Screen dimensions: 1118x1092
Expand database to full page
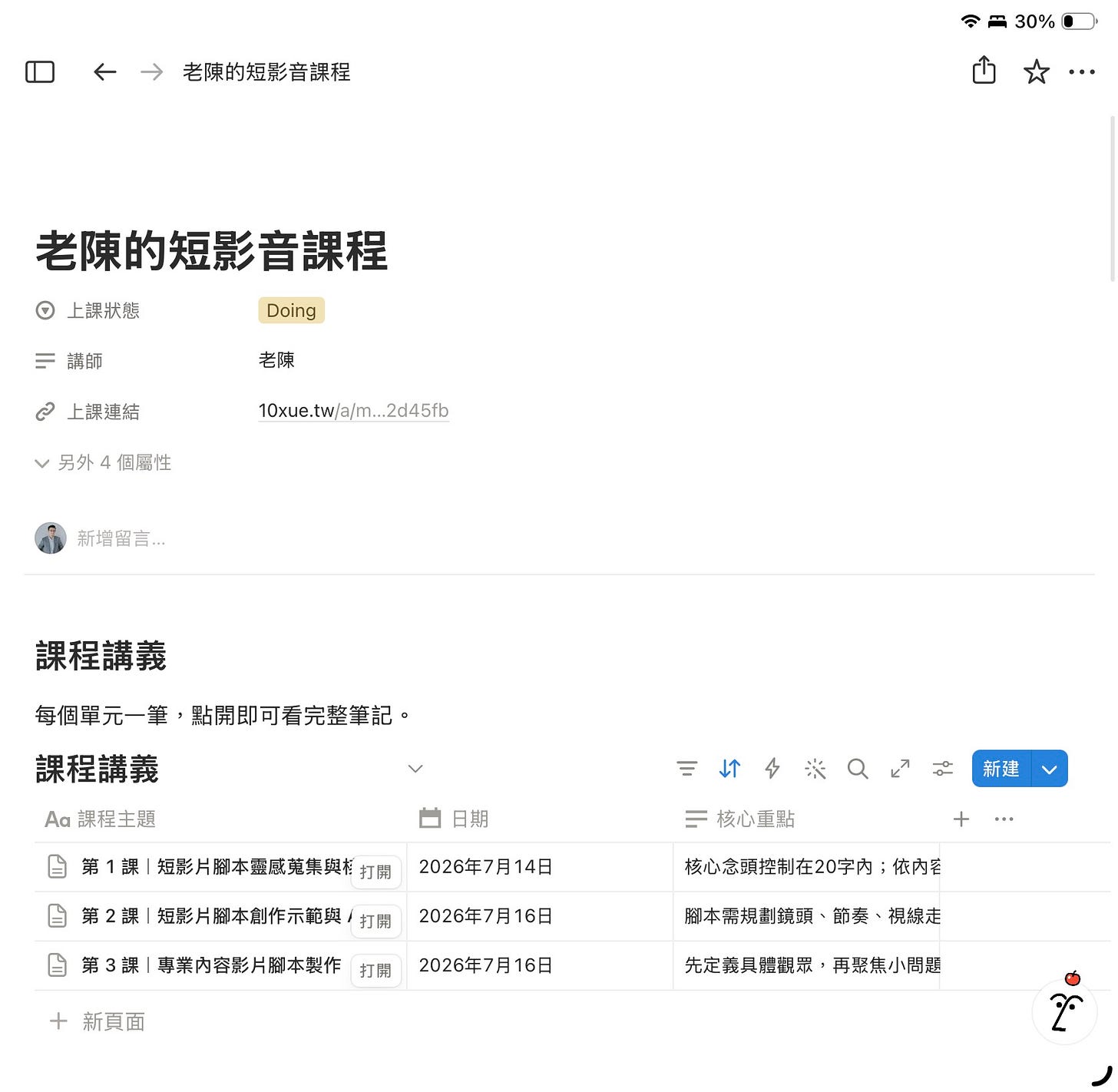(900, 769)
